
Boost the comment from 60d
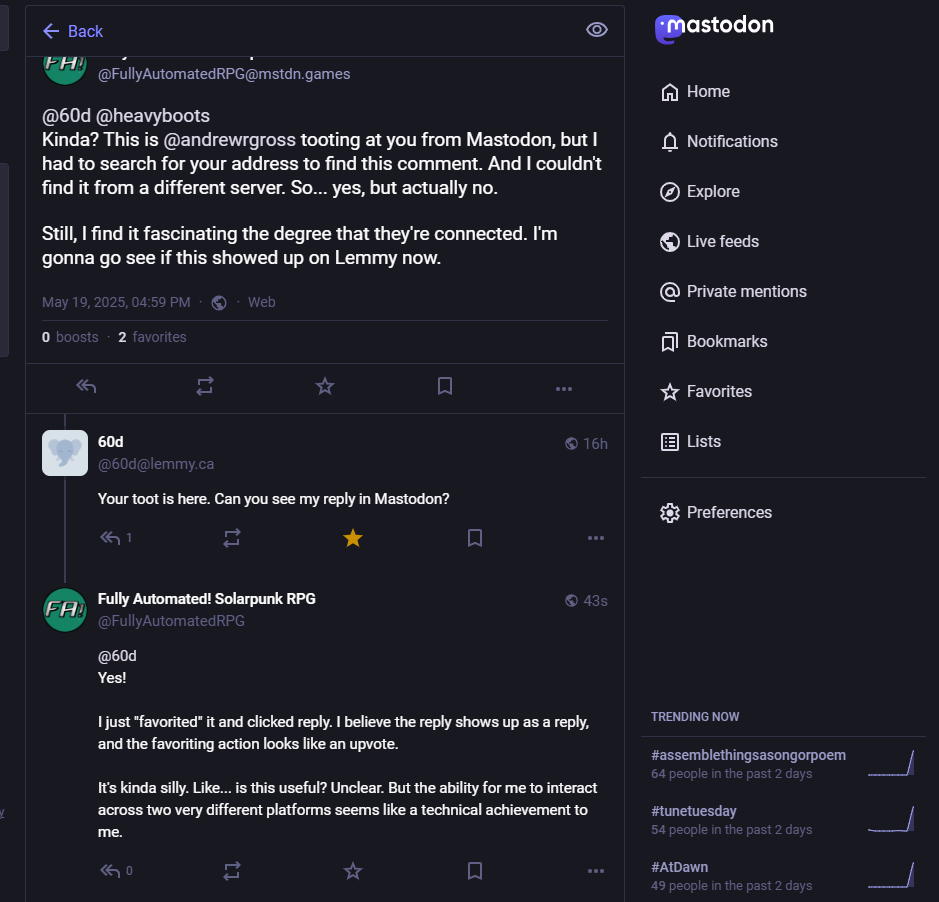click(232, 538)
